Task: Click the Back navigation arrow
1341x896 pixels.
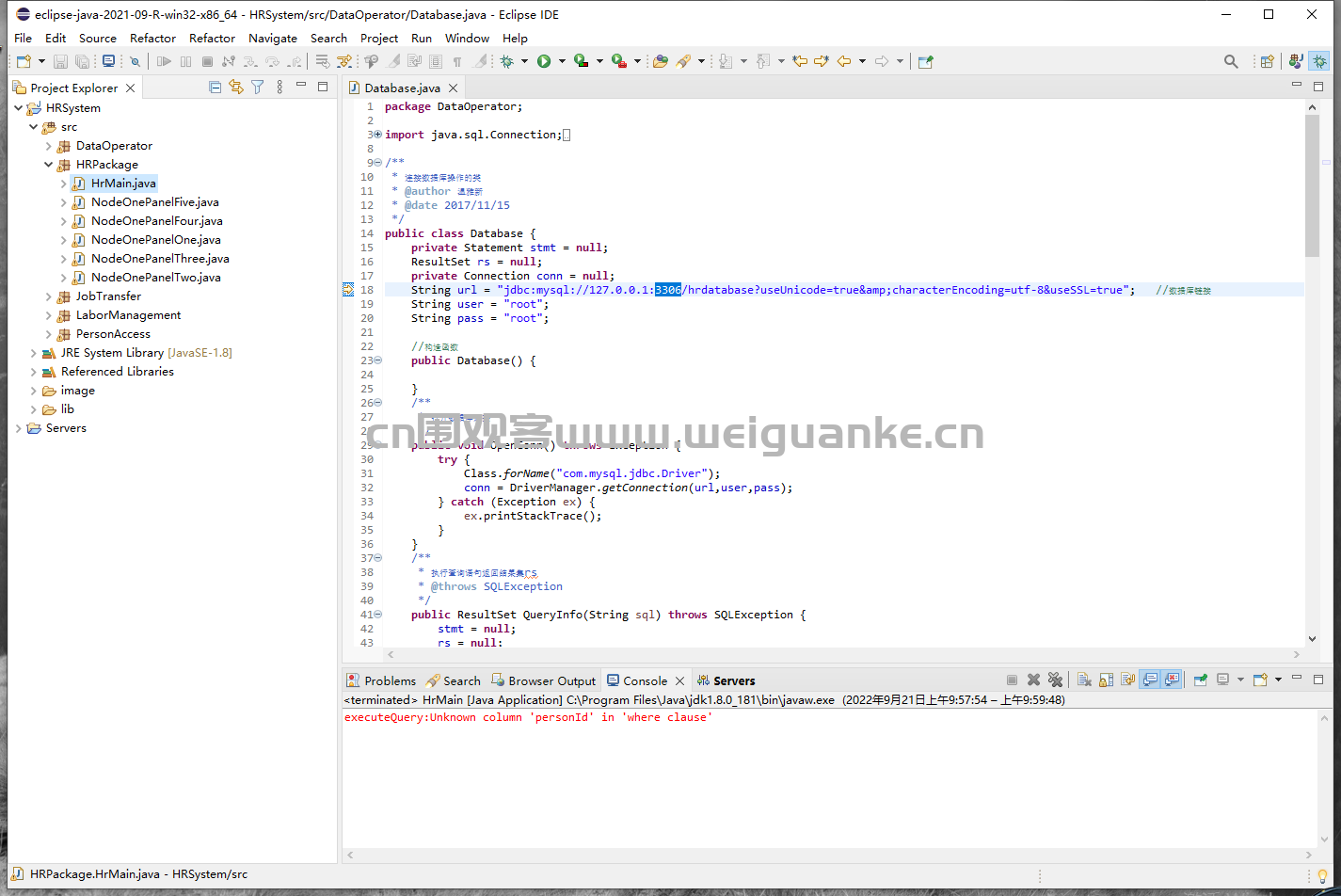Action: pos(844,61)
